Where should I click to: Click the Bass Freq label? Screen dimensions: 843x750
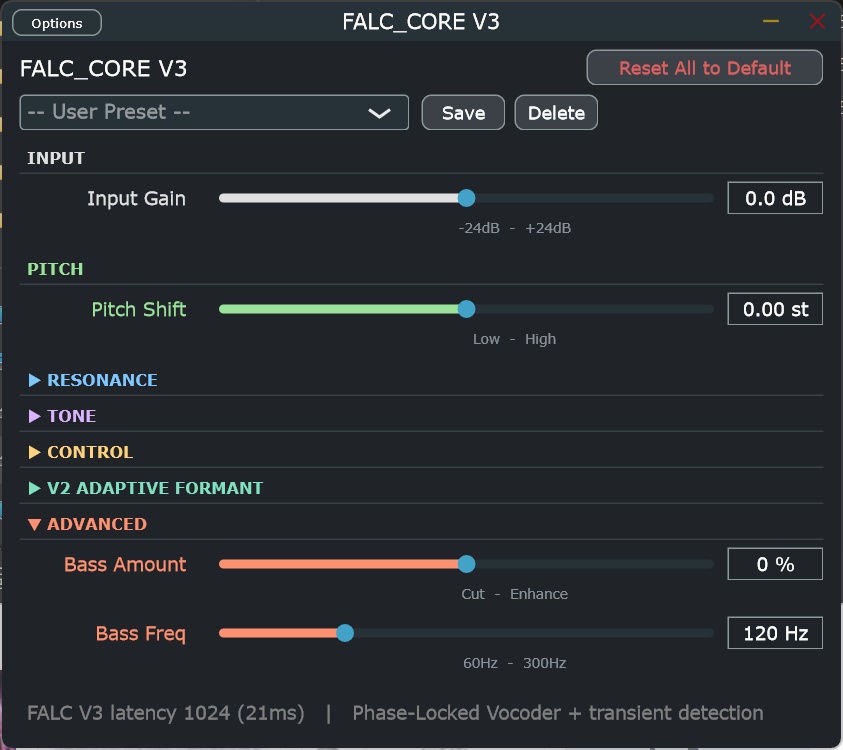point(141,634)
